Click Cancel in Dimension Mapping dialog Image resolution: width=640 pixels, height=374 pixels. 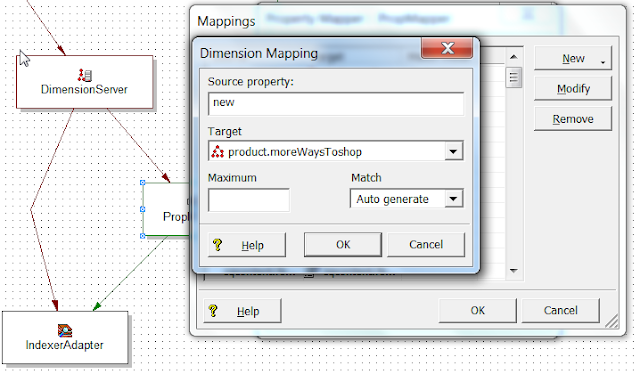(x=426, y=245)
